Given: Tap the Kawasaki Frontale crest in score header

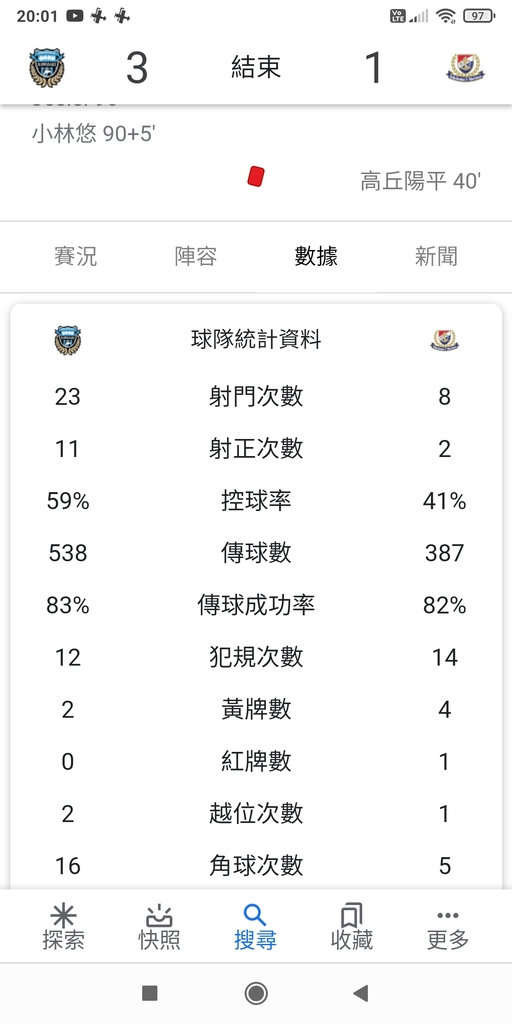Looking at the screenshot, I should point(47,68).
